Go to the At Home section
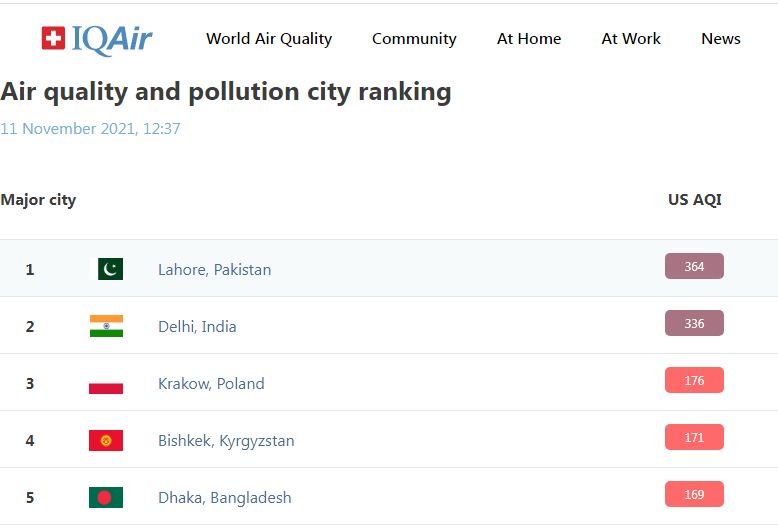This screenshot has width=778, height=526. pos(529,39)
